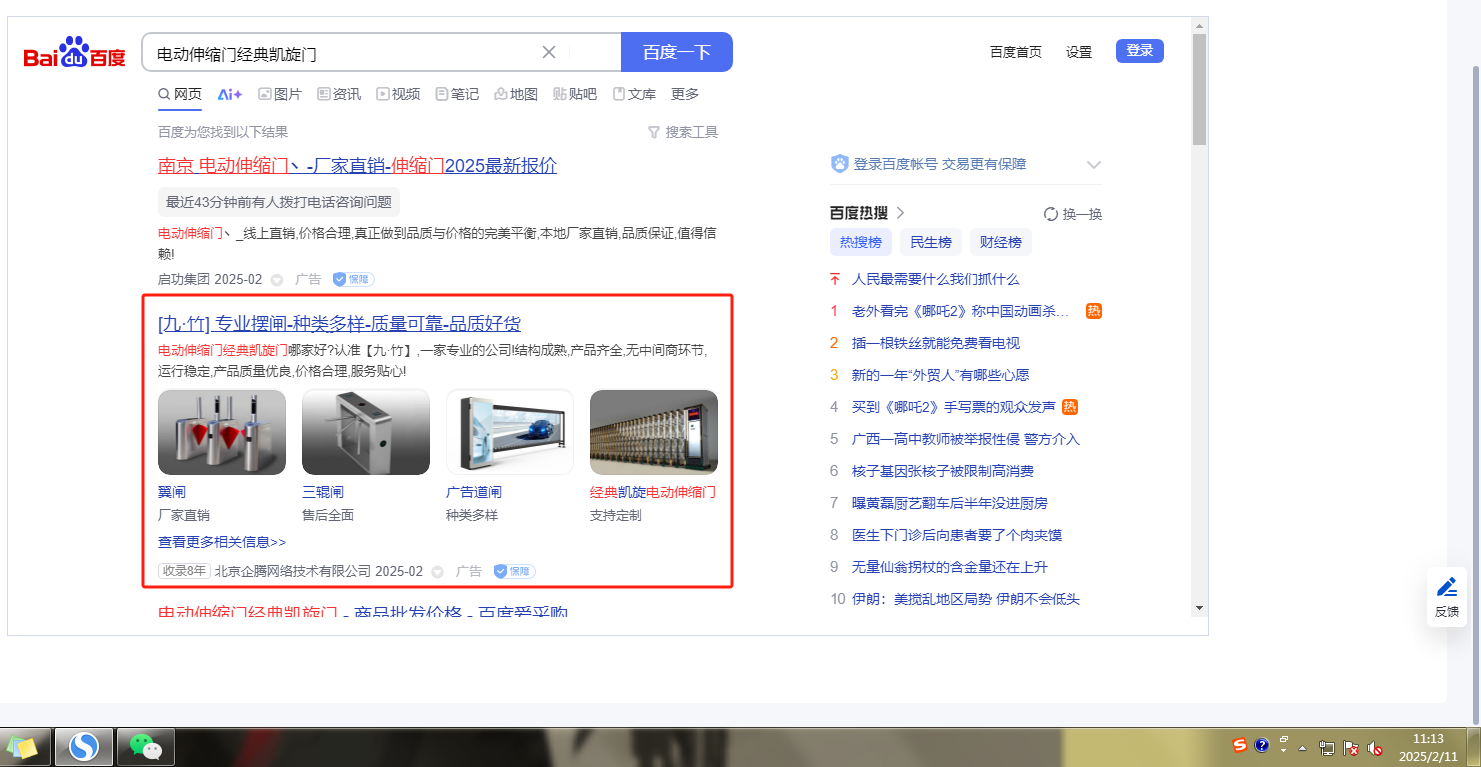Viewport: 1481px width, 767px height.
Task: Click the 换一换 refresh icon
Action: pos(1050,214)
